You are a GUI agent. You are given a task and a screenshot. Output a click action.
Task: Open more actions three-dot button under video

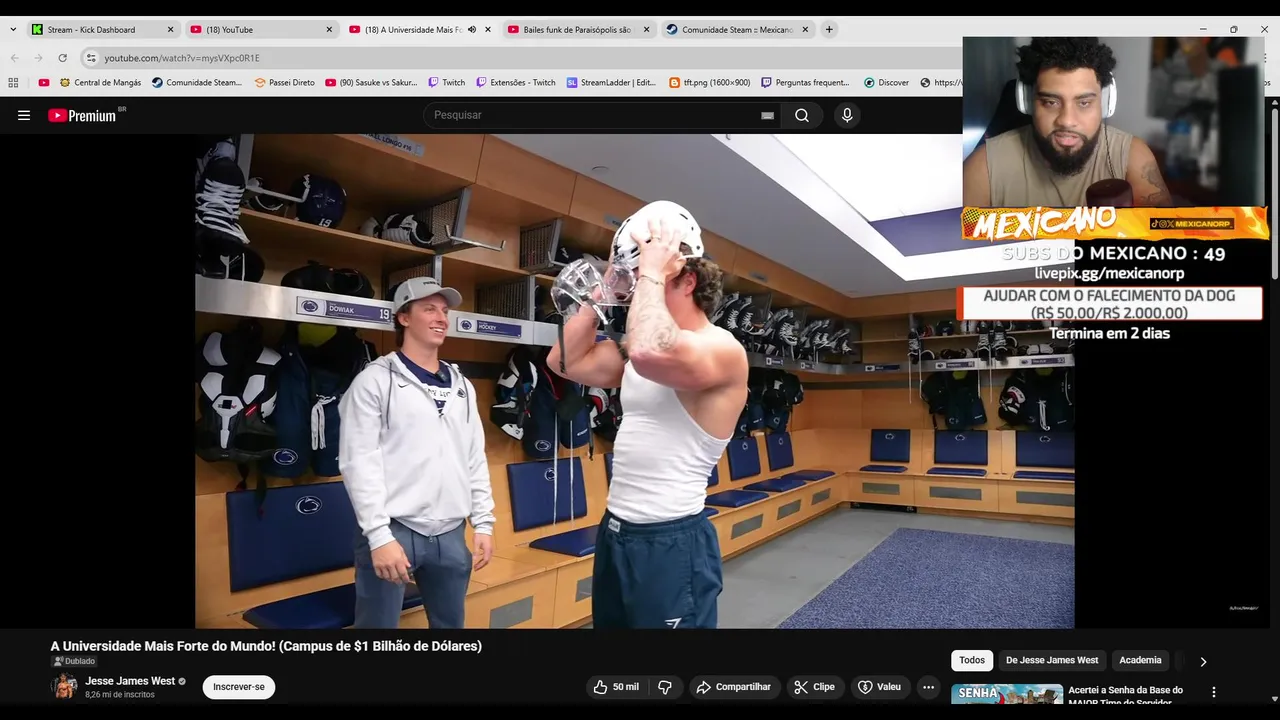click(x=928, y=687)
